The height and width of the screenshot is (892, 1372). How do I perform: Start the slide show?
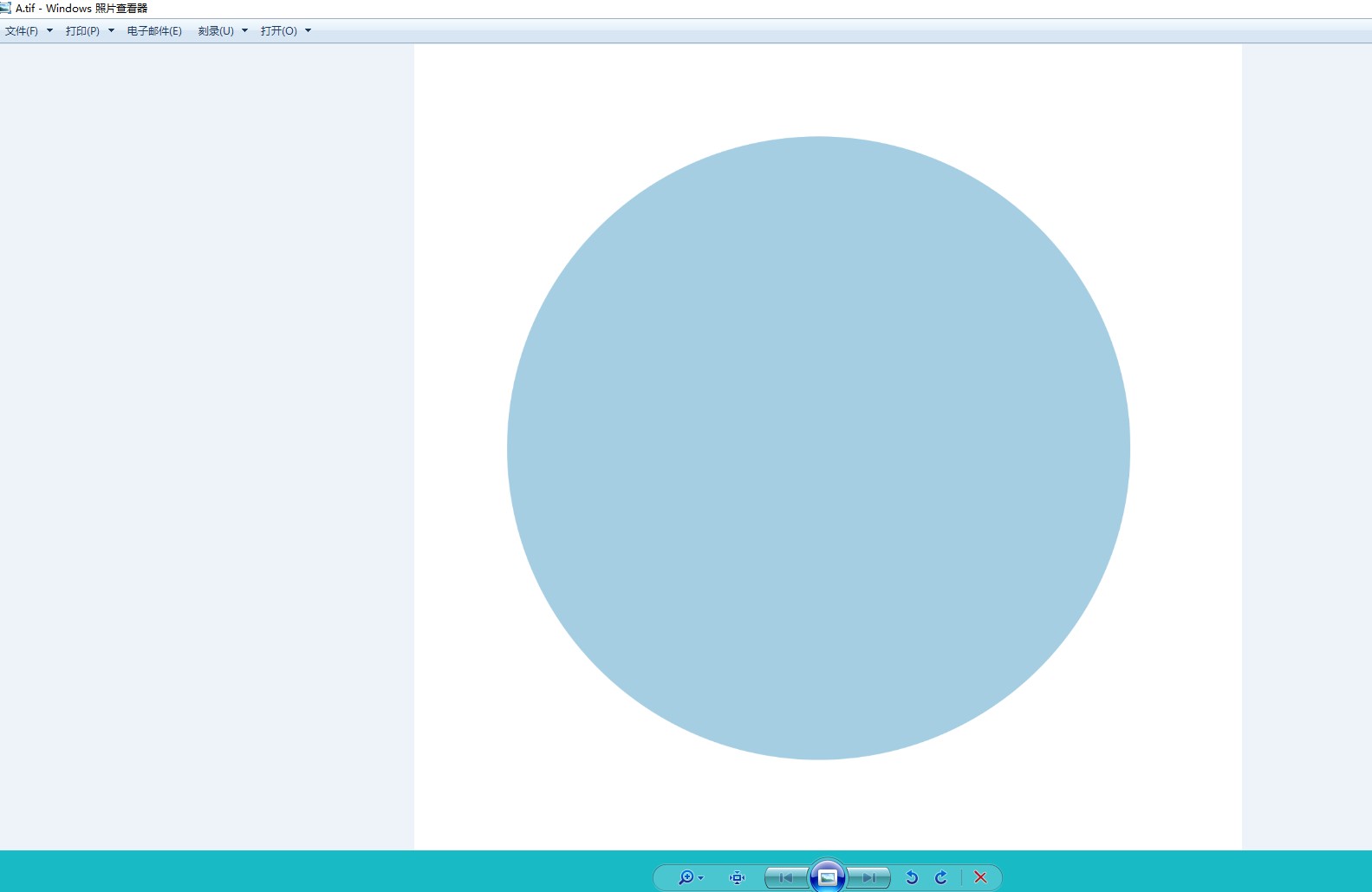(x=828, y=876)
